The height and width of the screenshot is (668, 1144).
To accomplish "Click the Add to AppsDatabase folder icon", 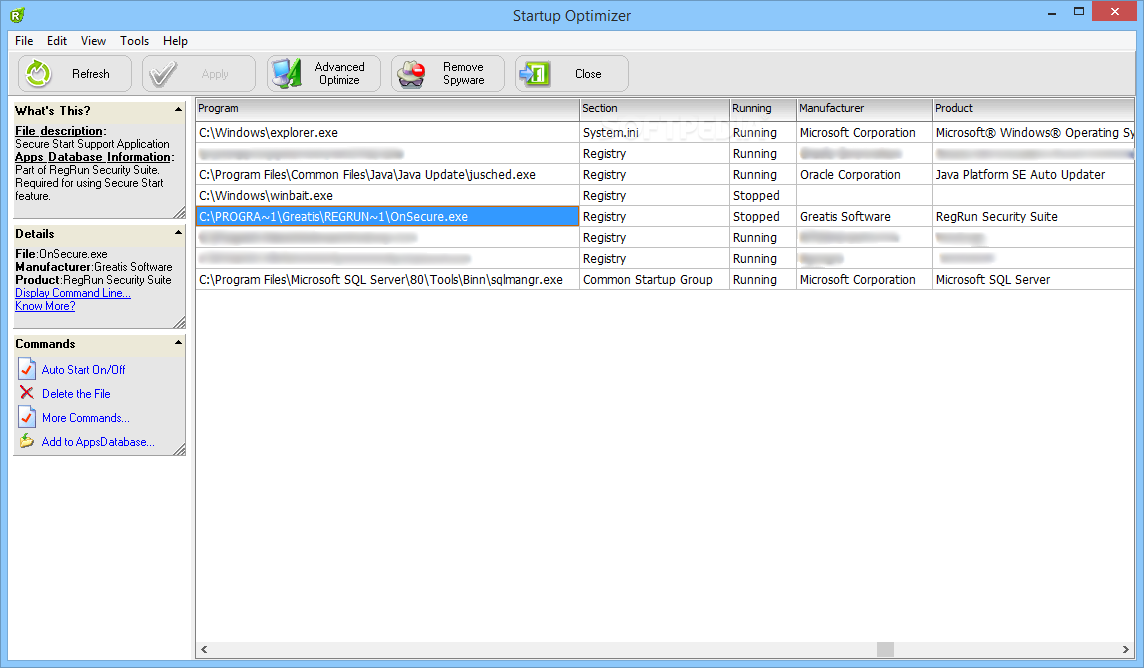I will pos(27,441).
